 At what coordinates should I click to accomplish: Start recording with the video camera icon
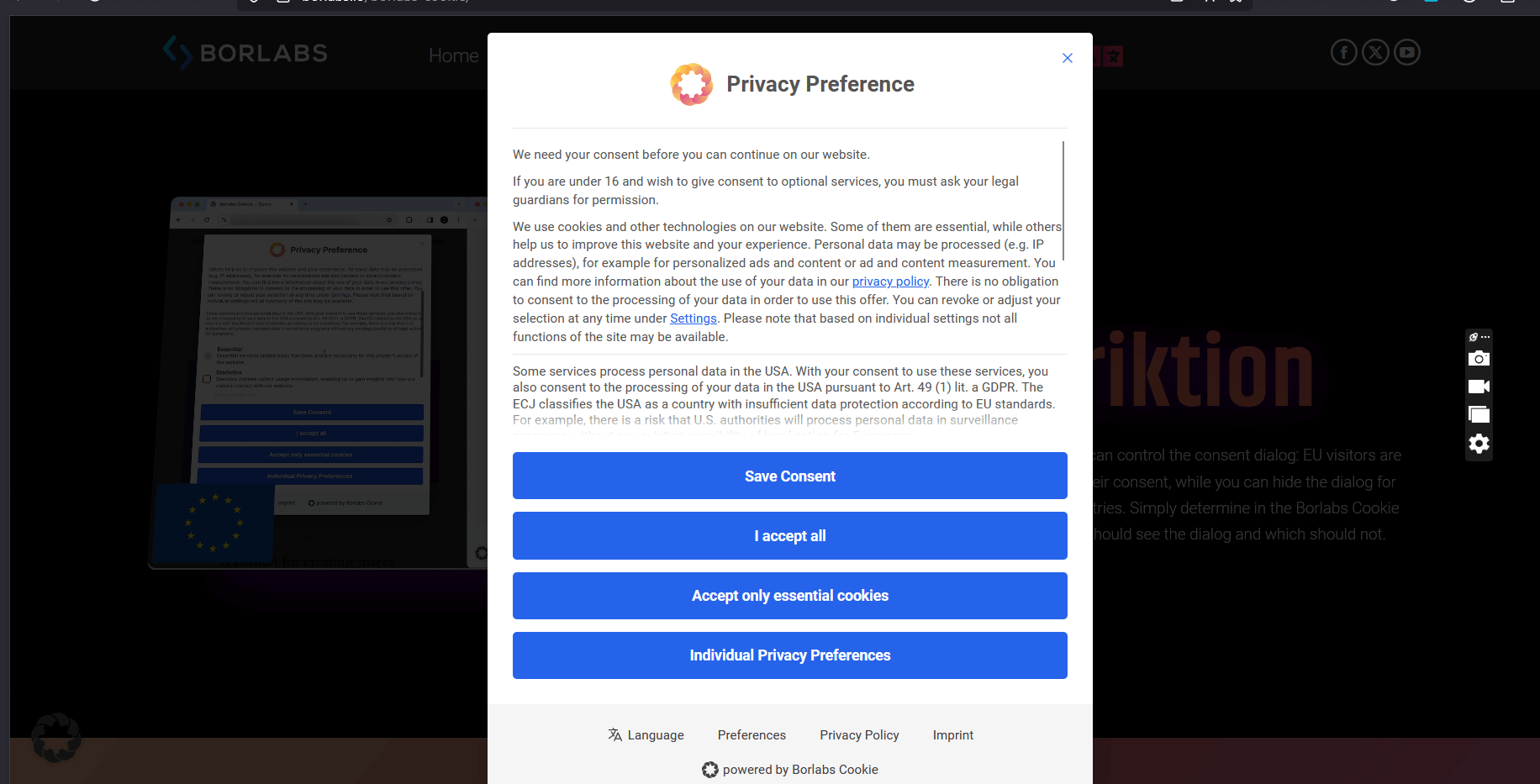pyautogui.click(x=1479, y=387)
